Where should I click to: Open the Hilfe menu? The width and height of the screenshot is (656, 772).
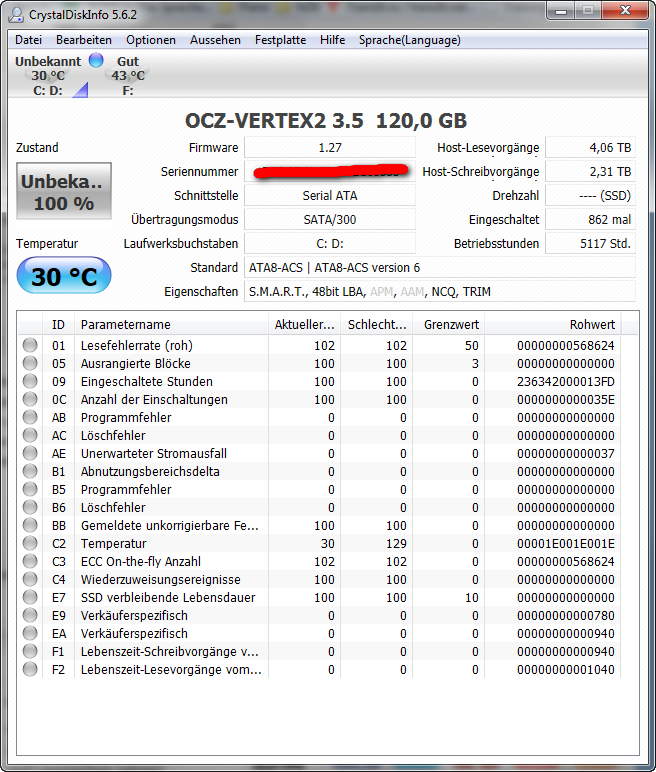point(332,40)
